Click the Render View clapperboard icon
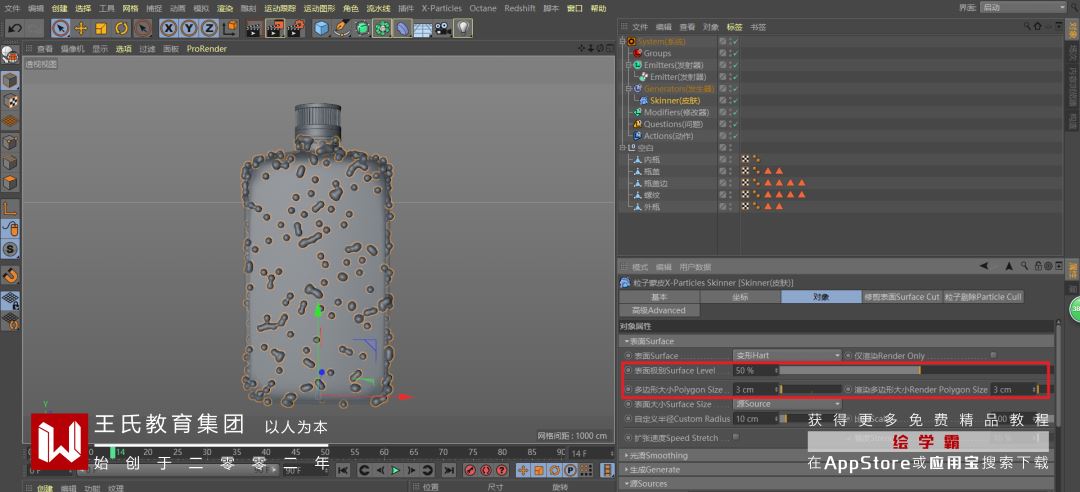The height and width of the screenshot is (492, 1080). [x=252, y=28]
